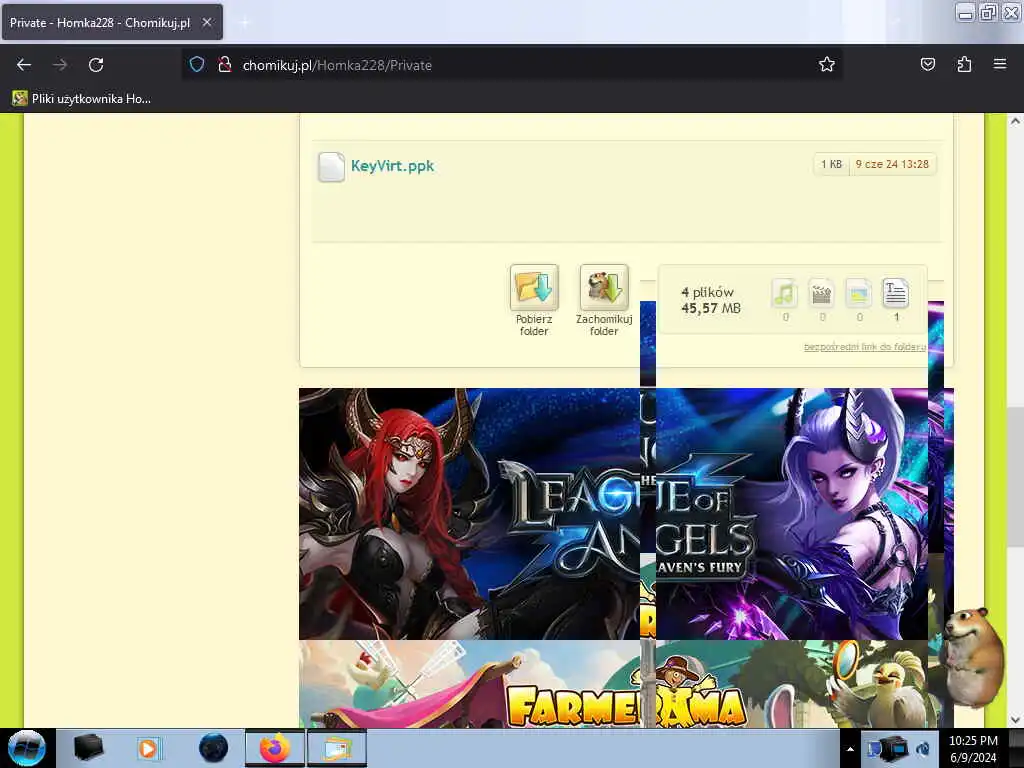
Task: Click the Zachomikuj folder hamster icon
Action: click(604, 288)
